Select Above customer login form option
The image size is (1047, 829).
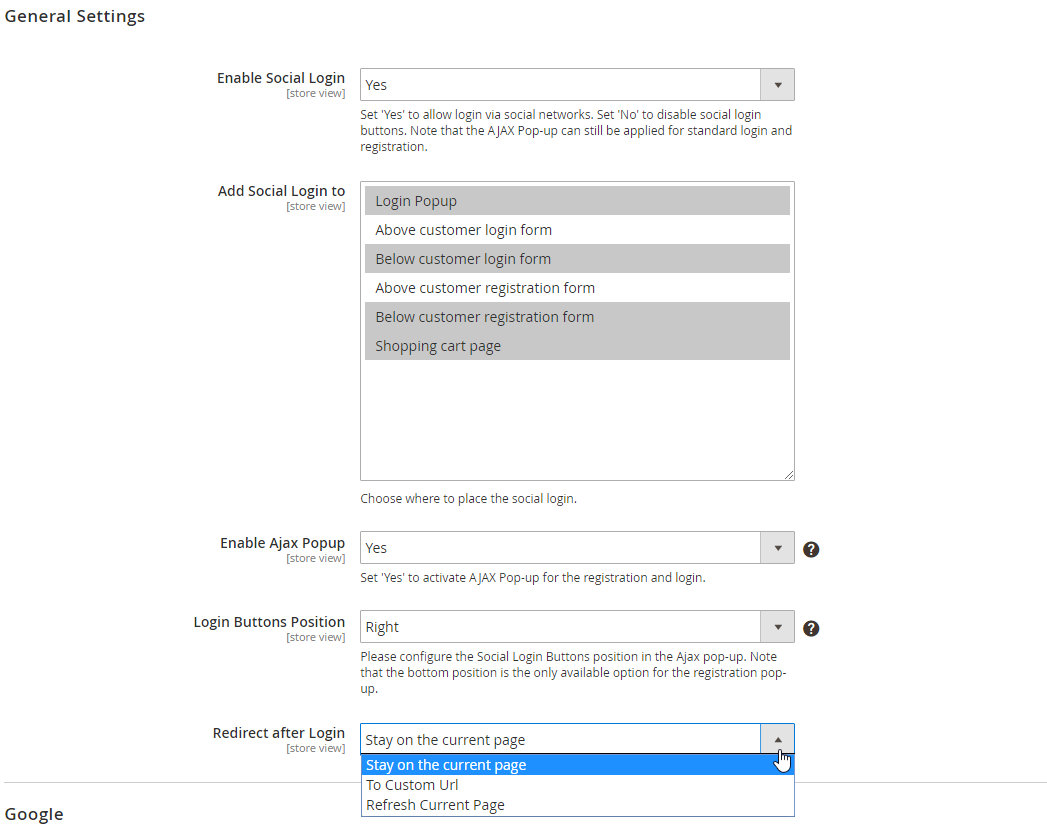(x=577, y=230)
